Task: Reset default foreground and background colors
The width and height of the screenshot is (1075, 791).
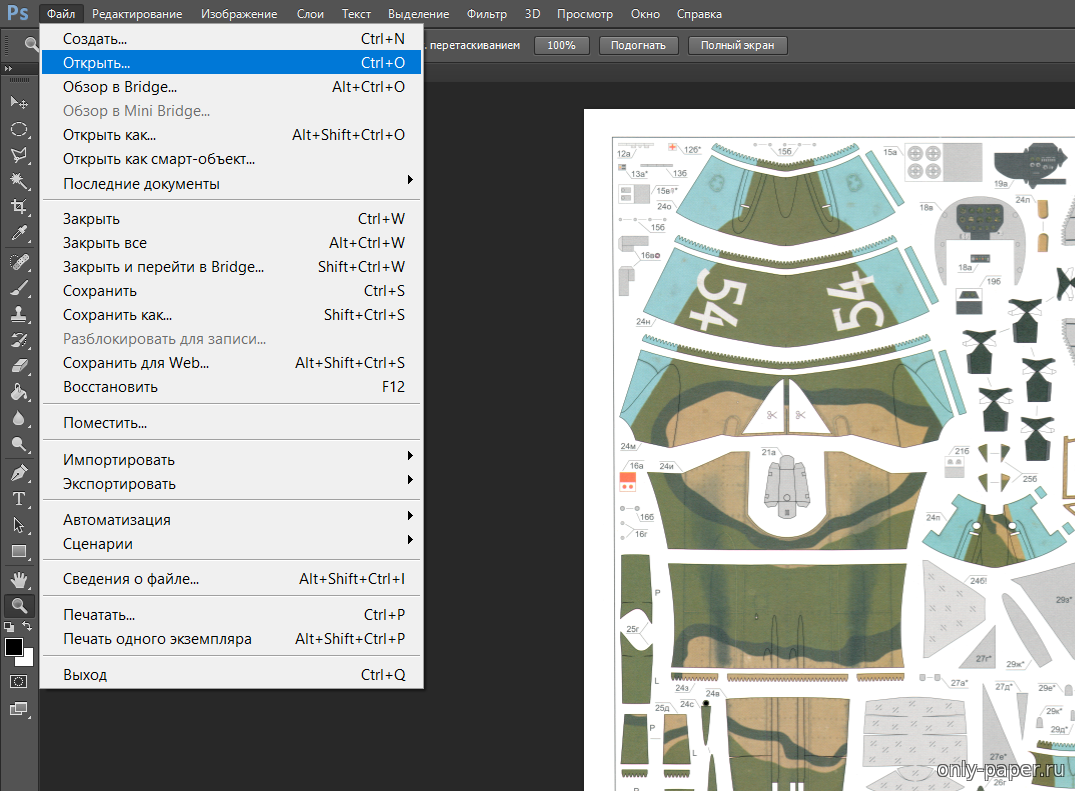Action: click(9, 627)
